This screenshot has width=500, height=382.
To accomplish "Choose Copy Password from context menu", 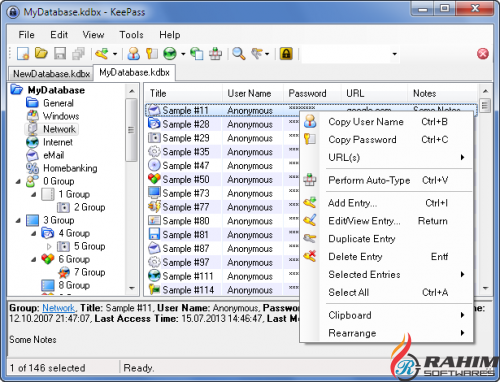I will click(387, 139).
